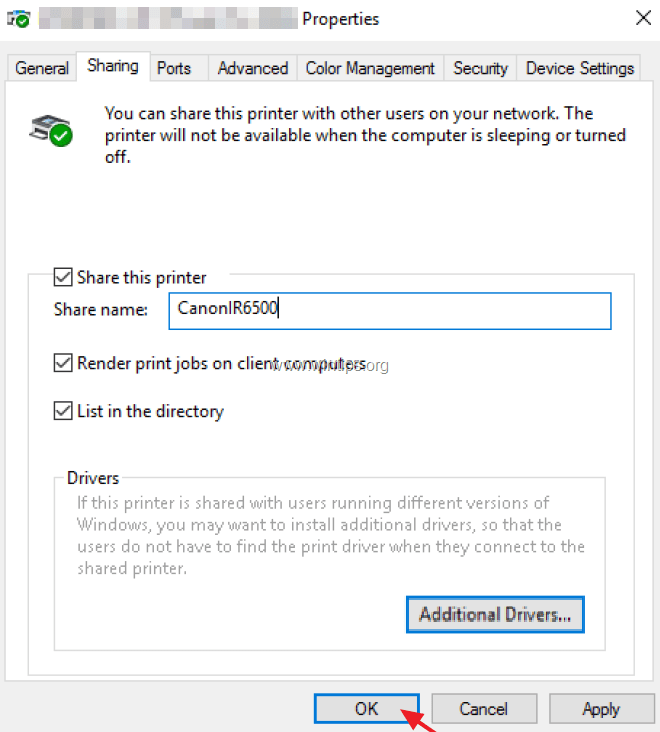Select the Sharing tab
This screenshot has height=732, width=660.
pyautogui.click(x=112, y=66)
